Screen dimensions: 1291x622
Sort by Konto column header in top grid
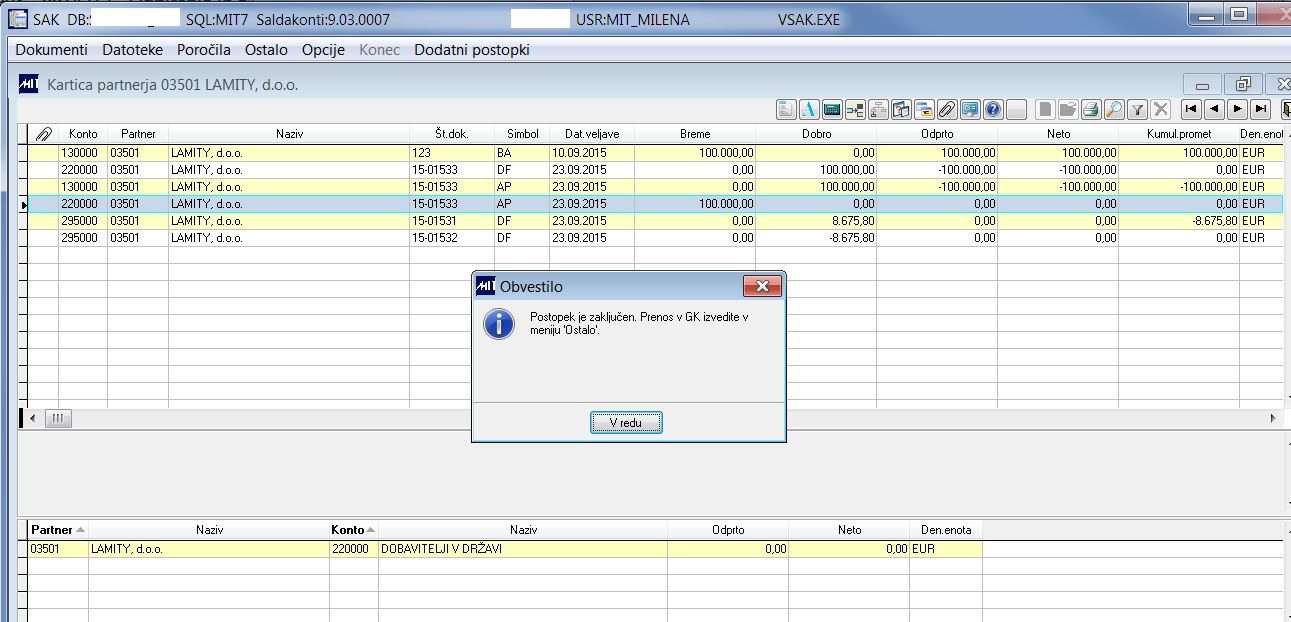tap(83, 134)
